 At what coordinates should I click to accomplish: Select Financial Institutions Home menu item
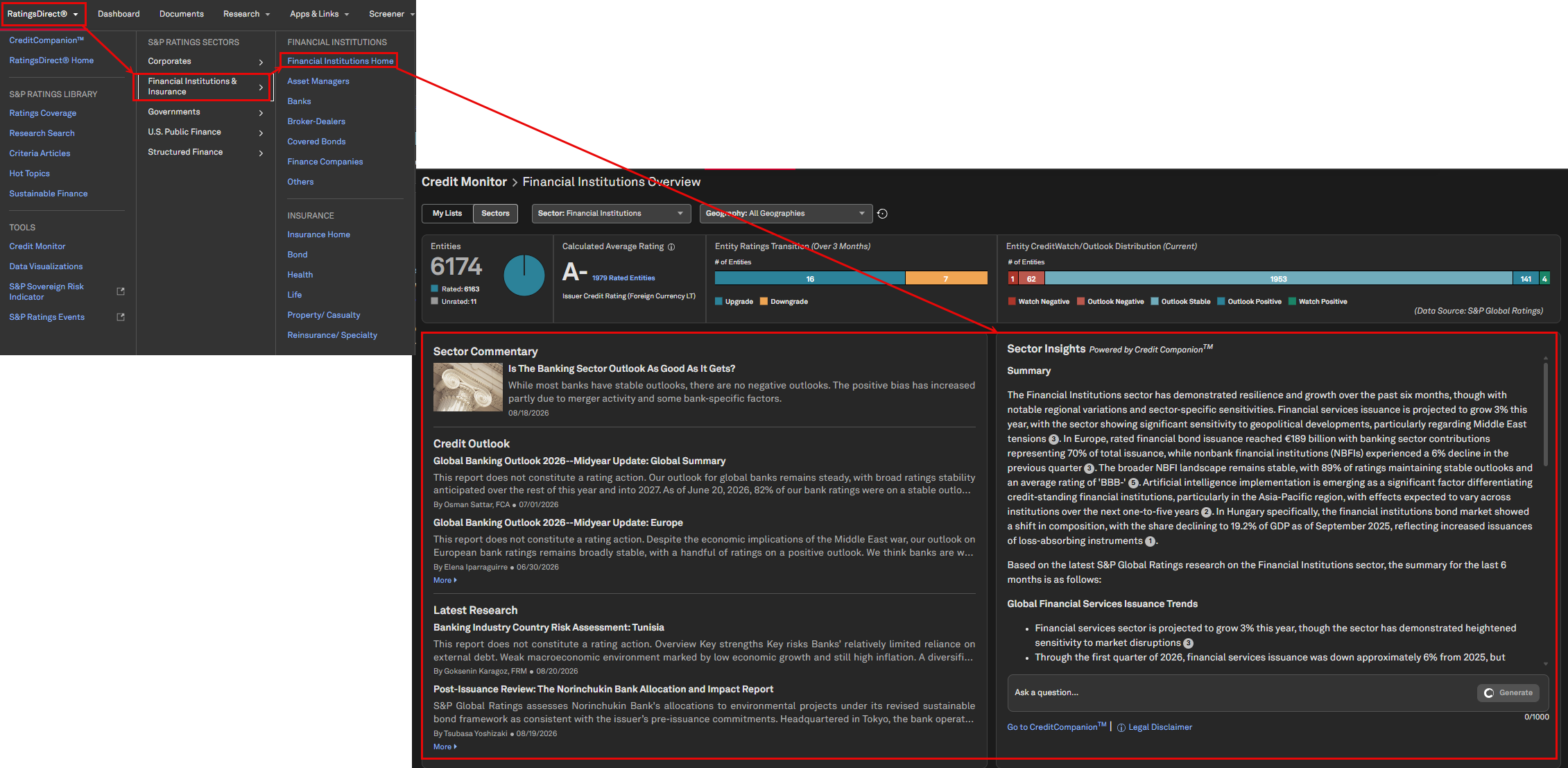click(x=340, y=61)
